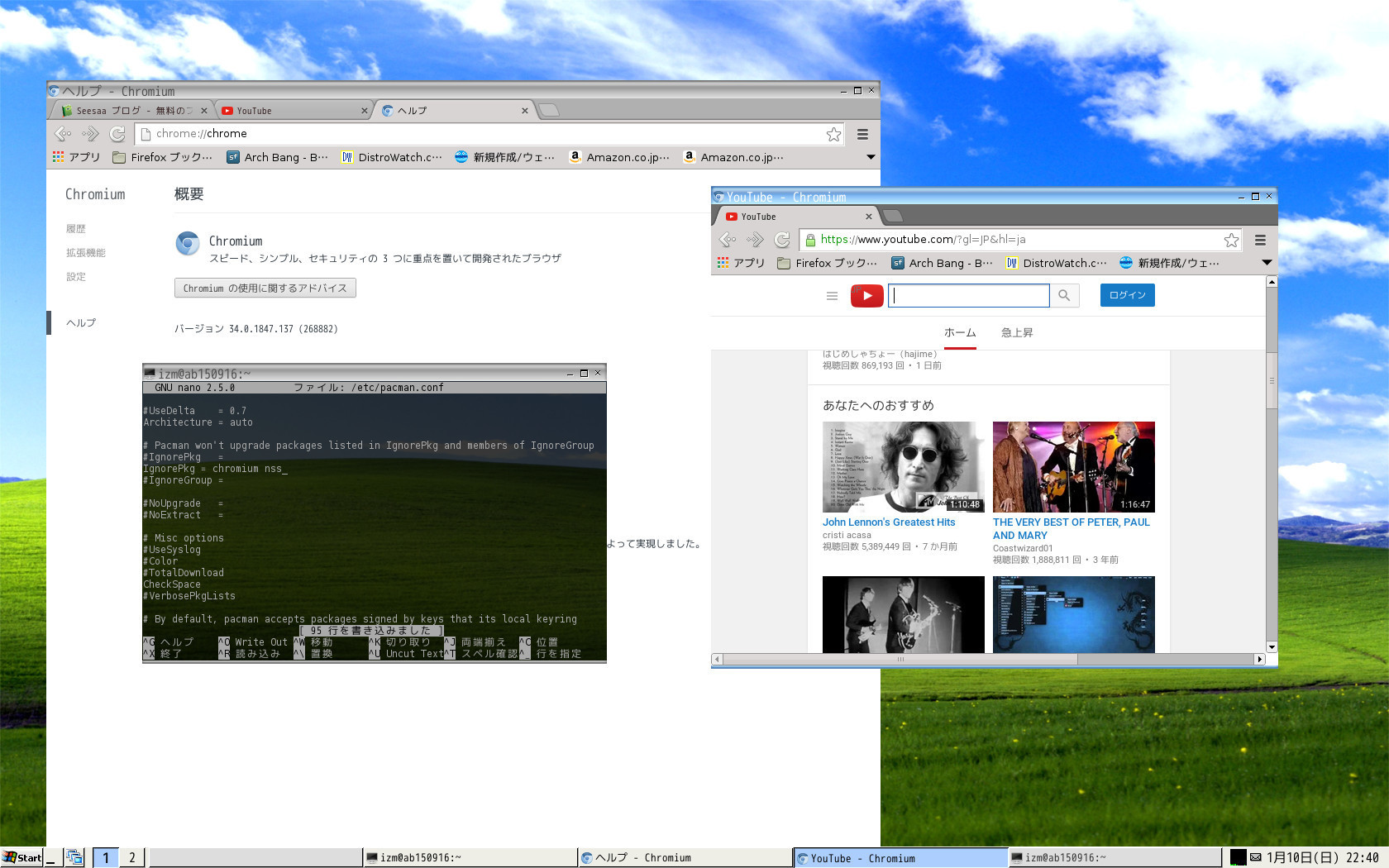Open 設定 in Chromium sidebar
Screen dimensions: 1389x868
point(76,277)
